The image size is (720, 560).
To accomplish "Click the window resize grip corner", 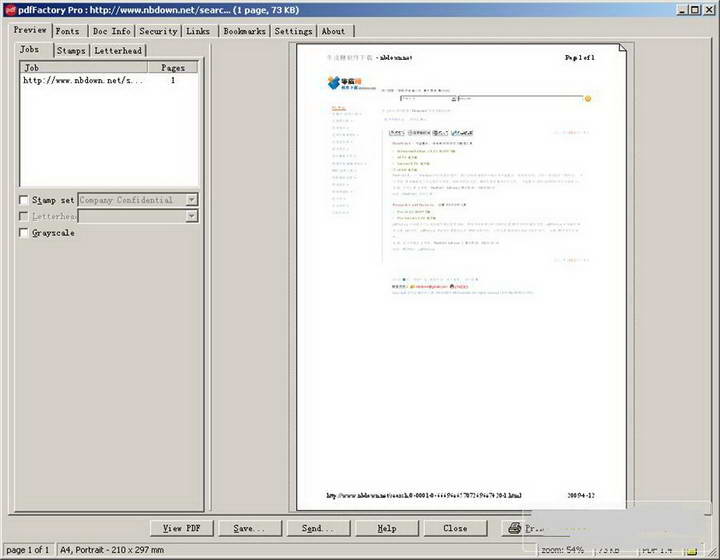I will 712,551.
